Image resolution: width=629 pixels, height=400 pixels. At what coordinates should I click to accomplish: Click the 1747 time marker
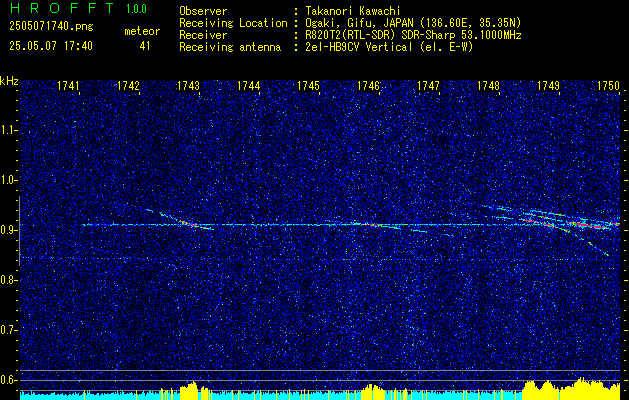tap(428, 86)
